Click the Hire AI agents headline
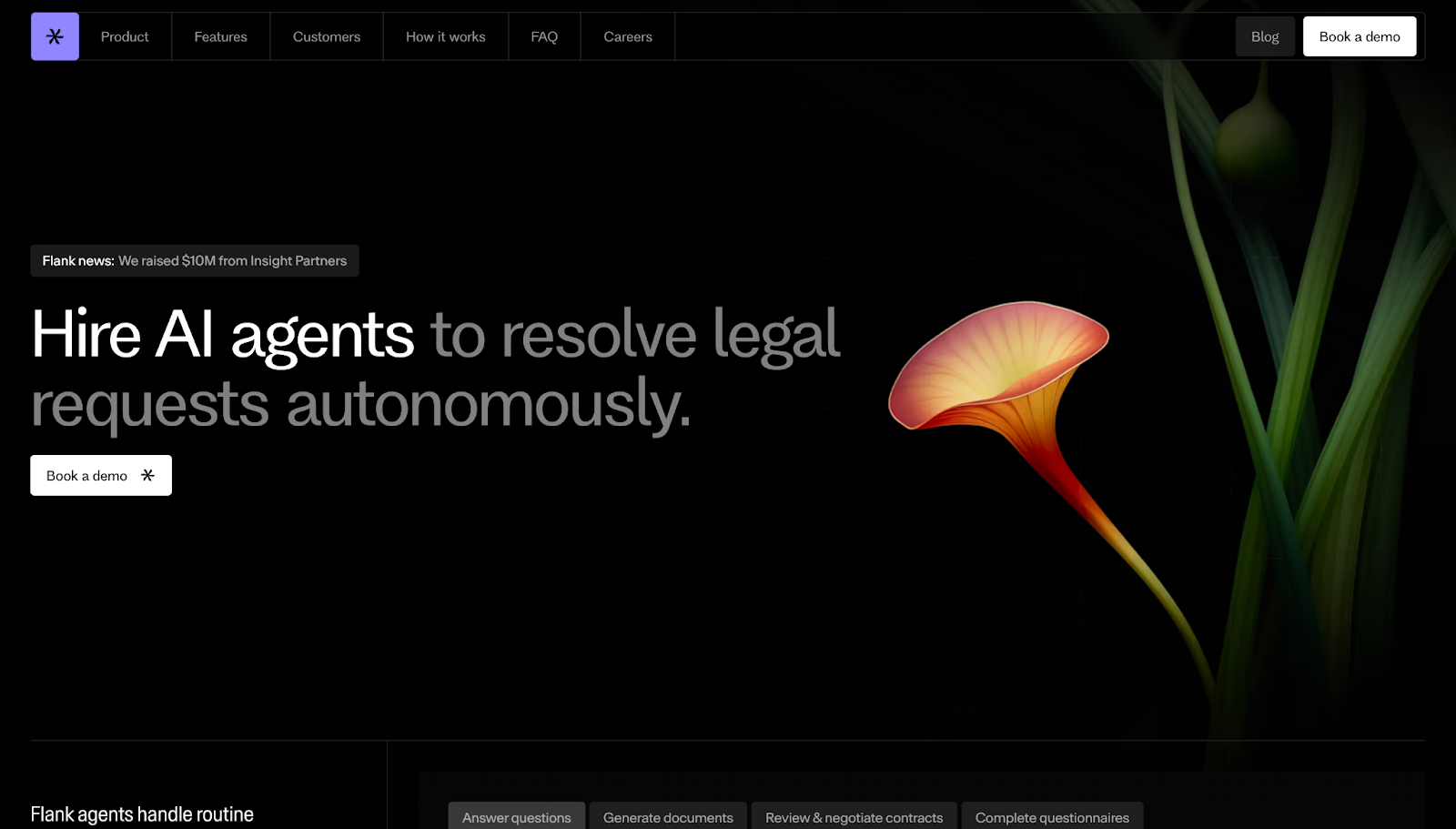 point(223,335)
